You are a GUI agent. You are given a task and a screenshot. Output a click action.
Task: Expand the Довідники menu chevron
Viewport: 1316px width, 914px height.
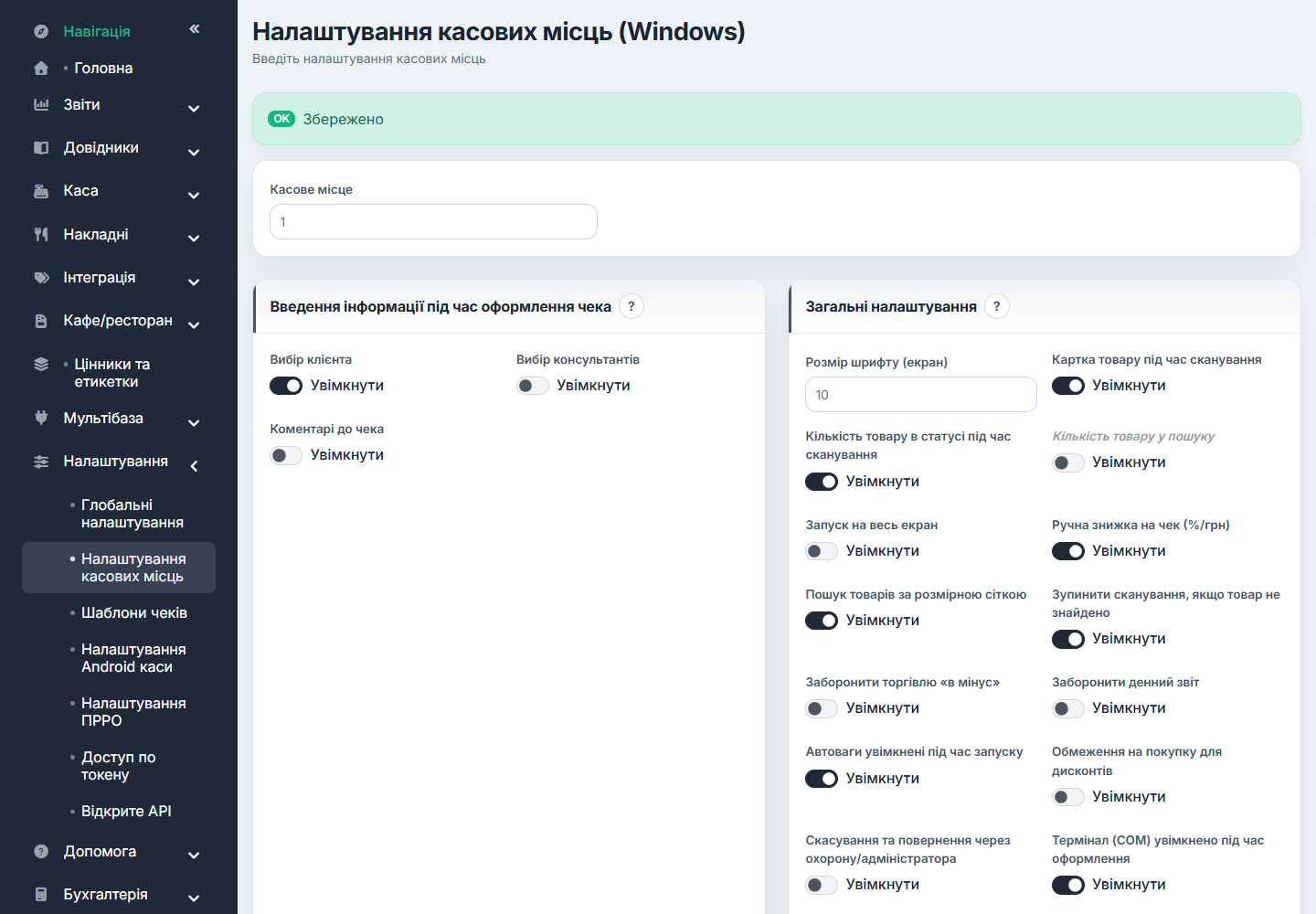(194, 152)
